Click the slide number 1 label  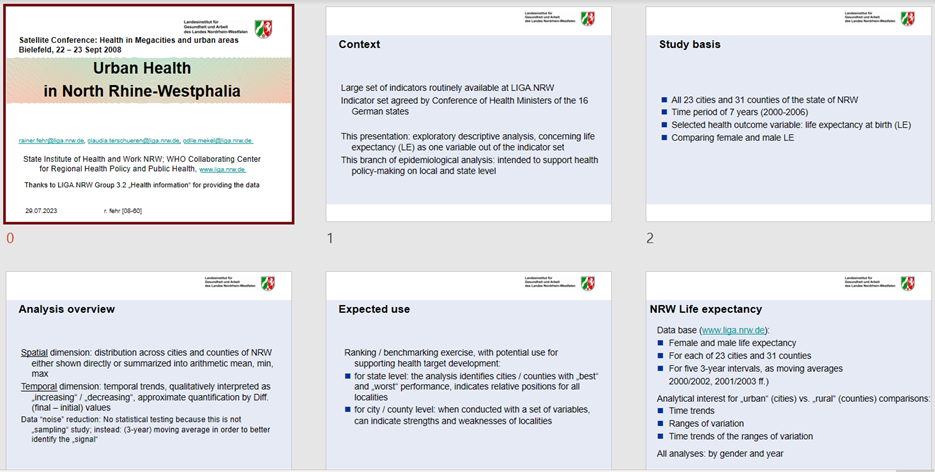(331, 239)
